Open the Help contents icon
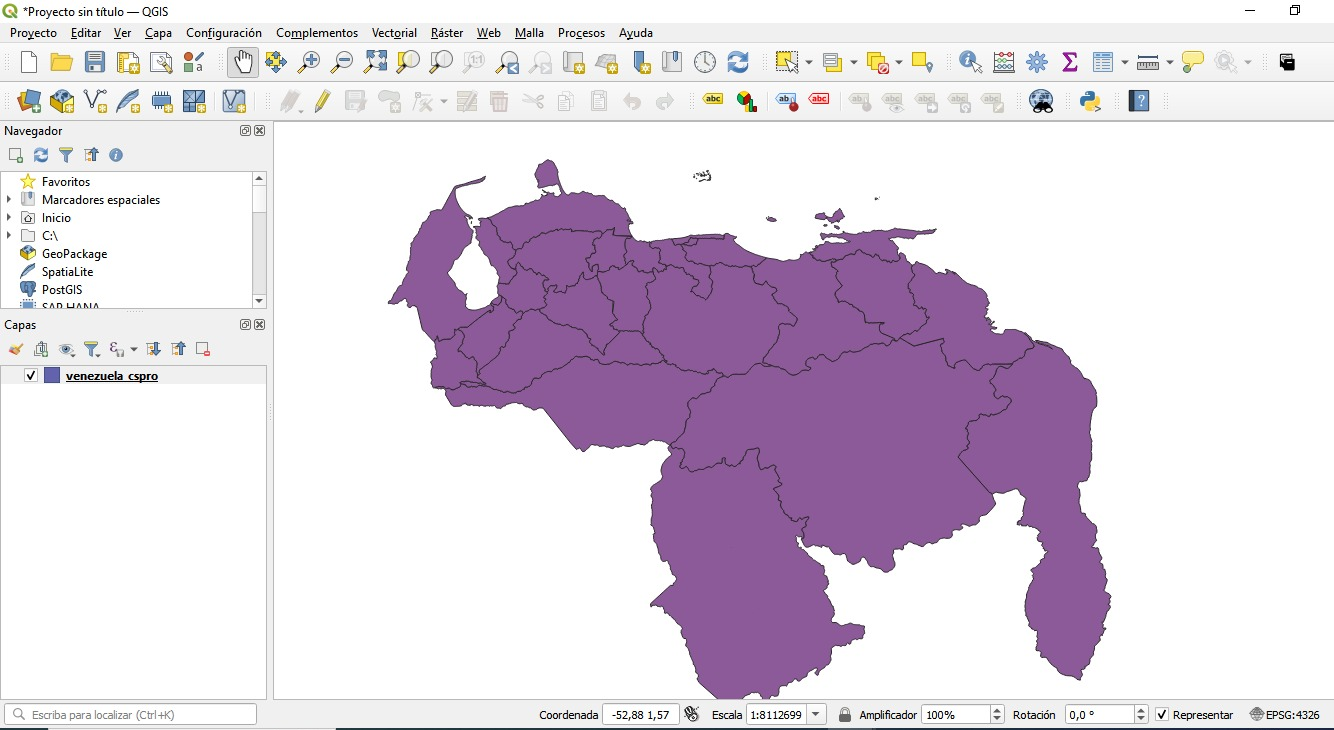The width and height of the screenshot is (1334, 730). point(1139,101)
